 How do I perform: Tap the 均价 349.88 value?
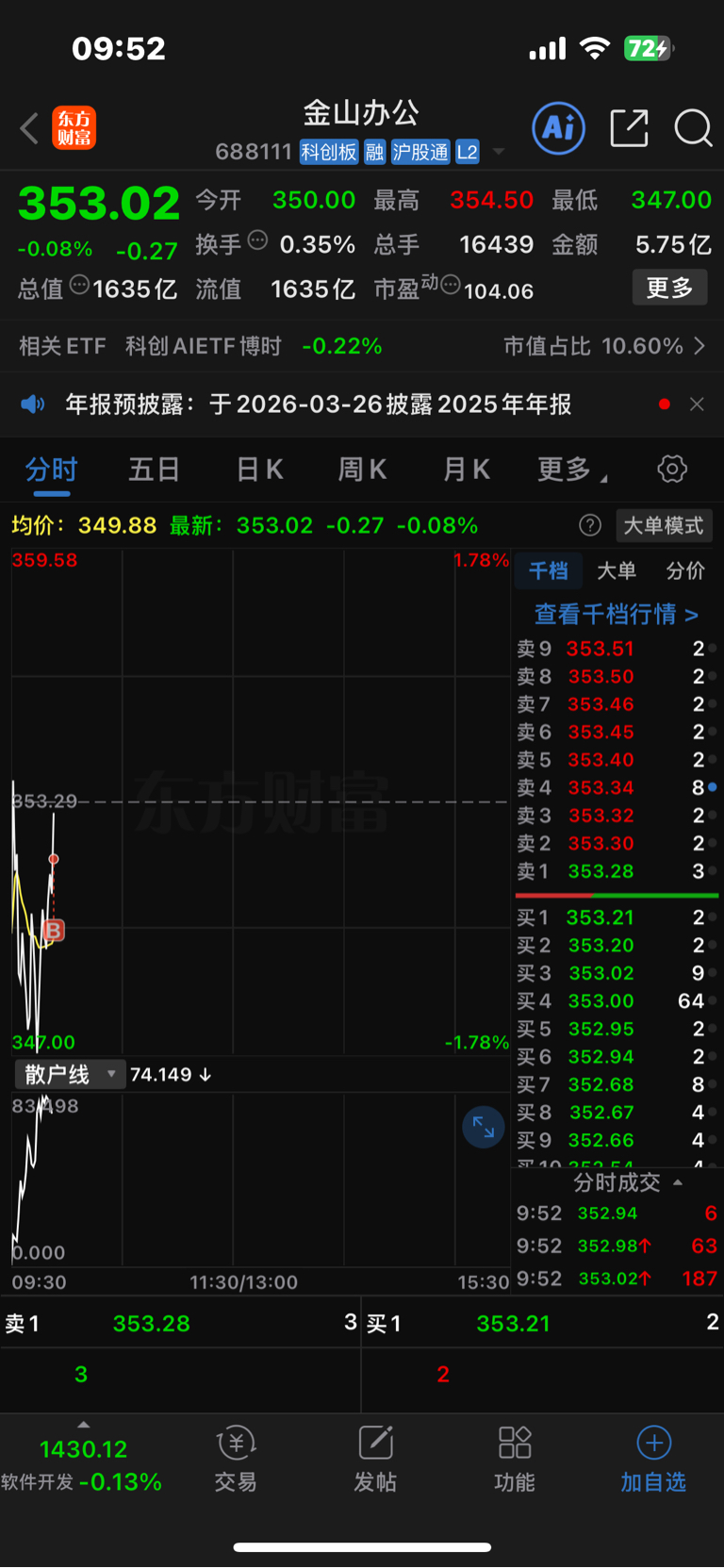(x=117, y=525)
